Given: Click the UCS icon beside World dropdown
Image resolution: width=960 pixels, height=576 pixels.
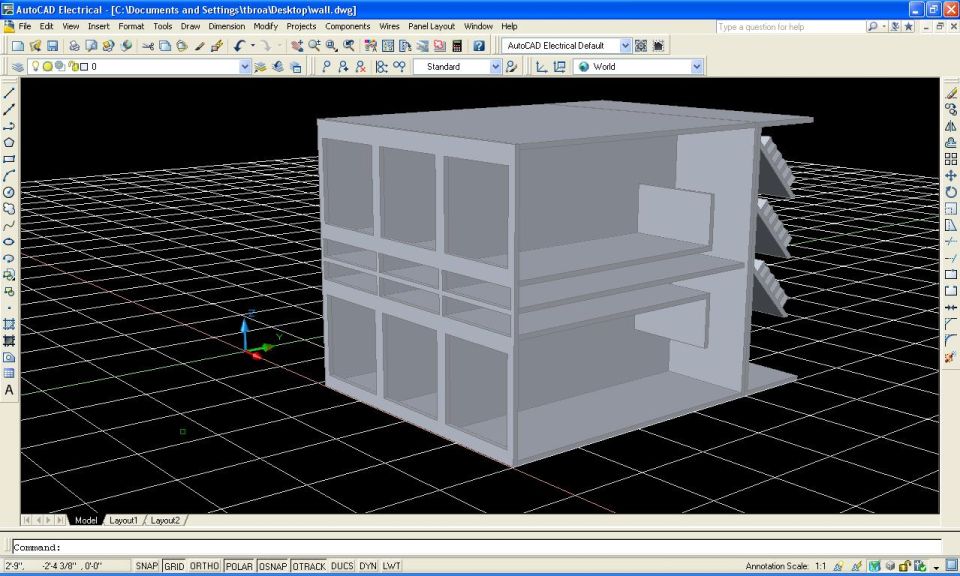Looking at the screenshot, I should (541, 67).
